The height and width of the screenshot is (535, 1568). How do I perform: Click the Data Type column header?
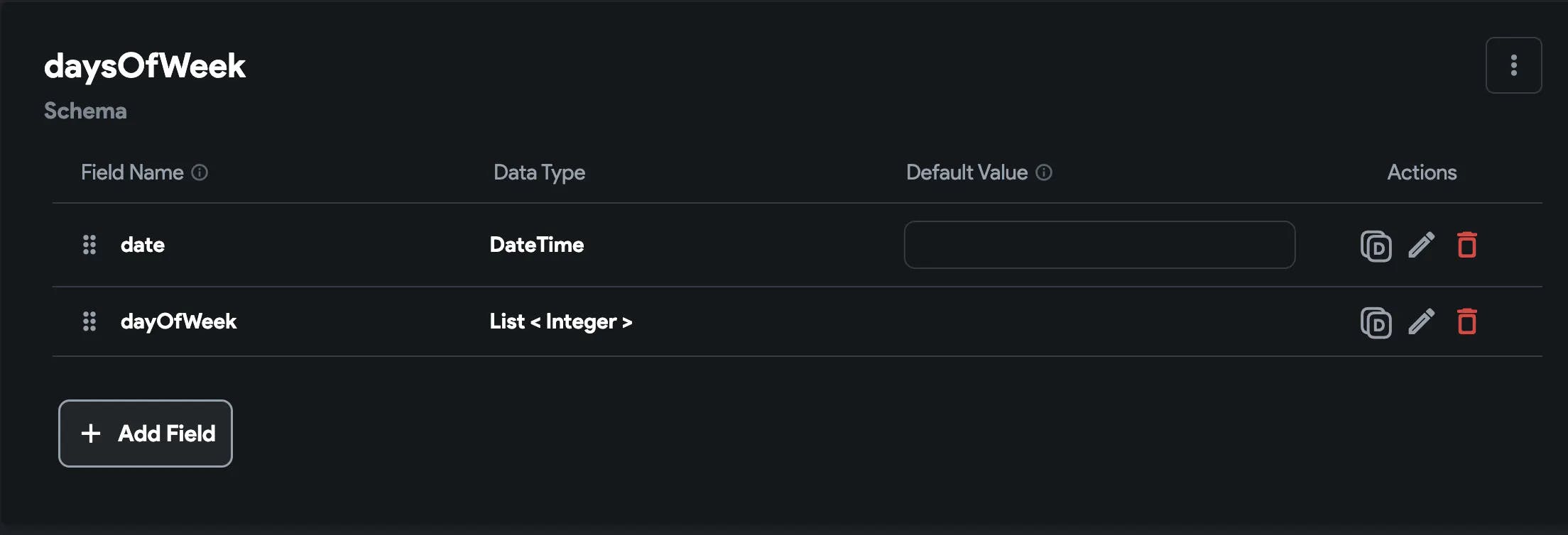(x=539, y=172)
